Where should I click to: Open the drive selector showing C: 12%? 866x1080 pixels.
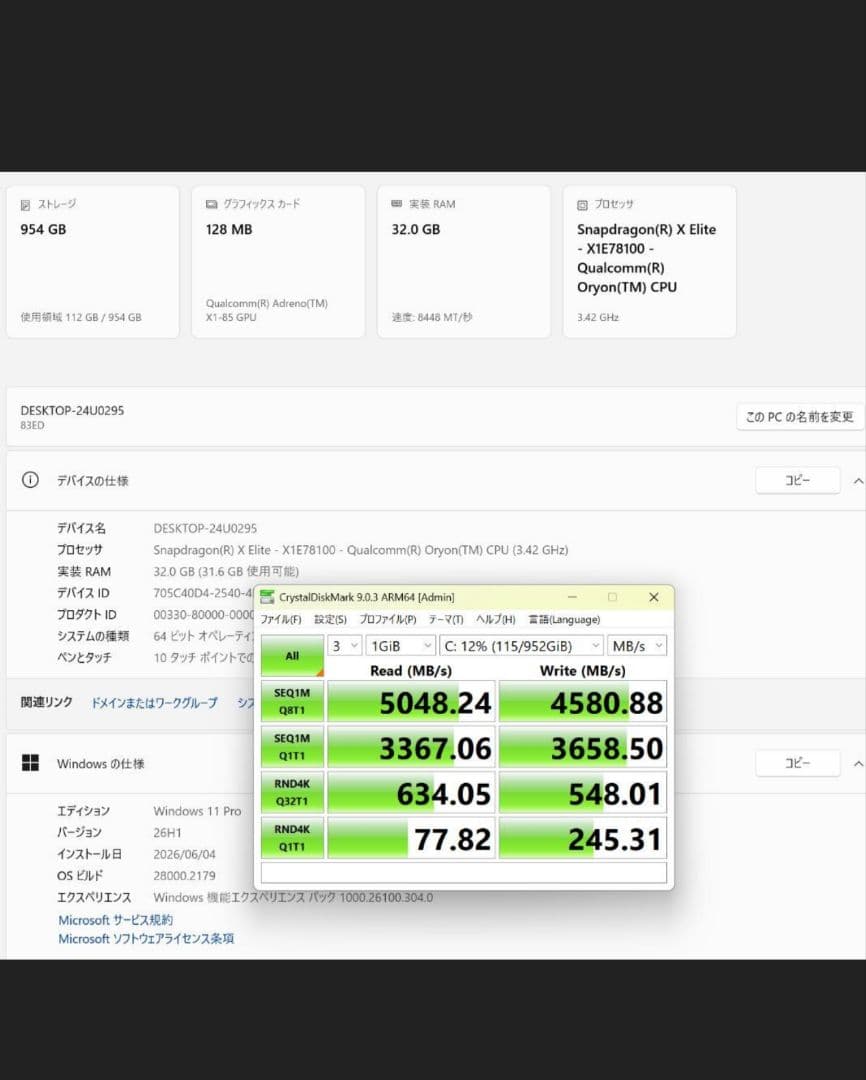coord(522,645)
